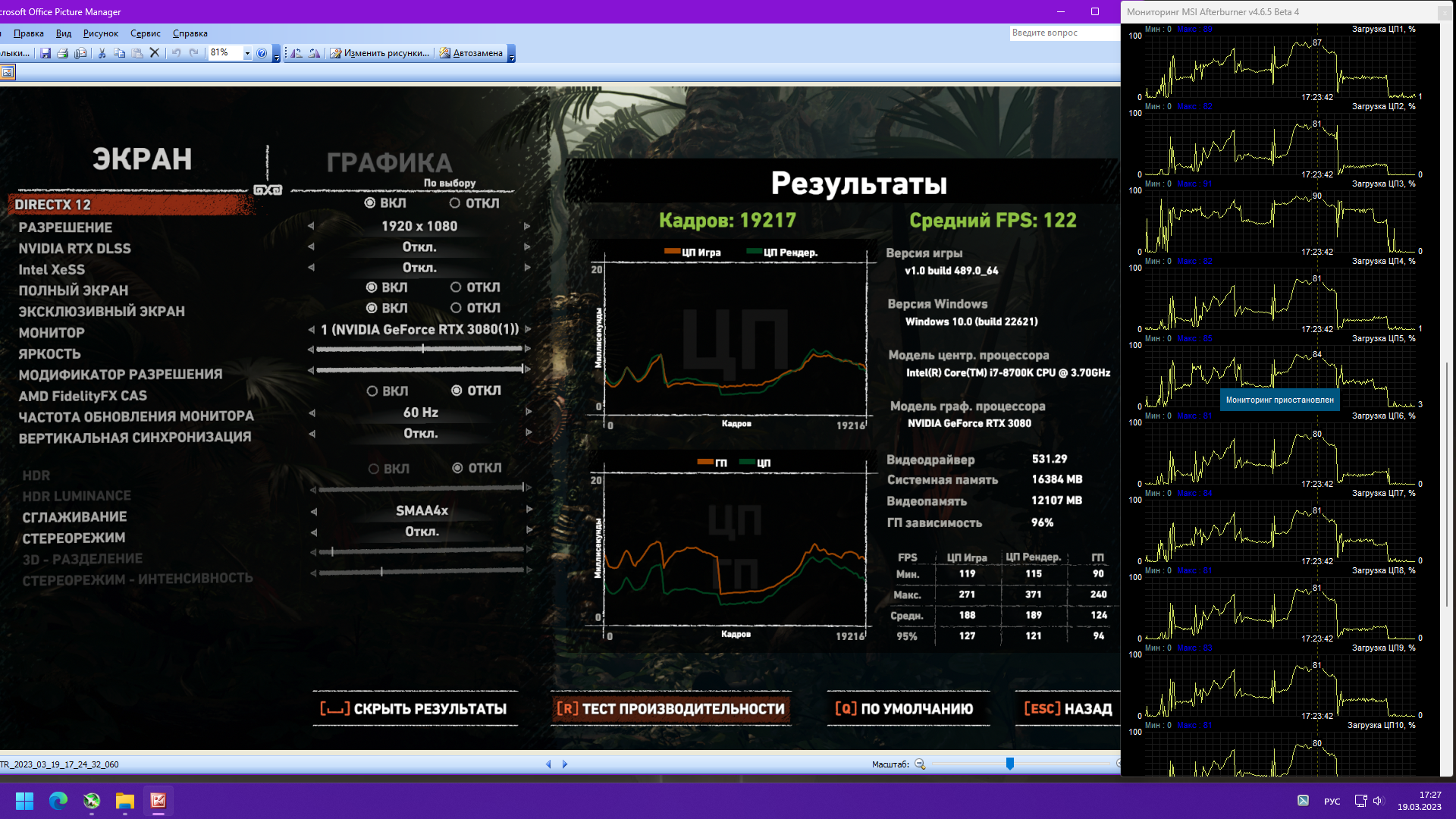The image size is (1456, 819).
Task: Rotate picture left using the toolbar icon
Action: (x=297, y=53)
